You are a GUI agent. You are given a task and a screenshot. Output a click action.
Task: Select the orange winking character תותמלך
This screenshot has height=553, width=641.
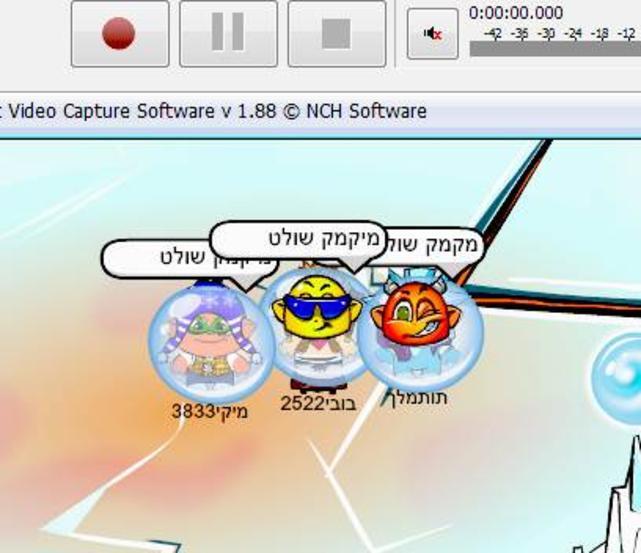421,331
